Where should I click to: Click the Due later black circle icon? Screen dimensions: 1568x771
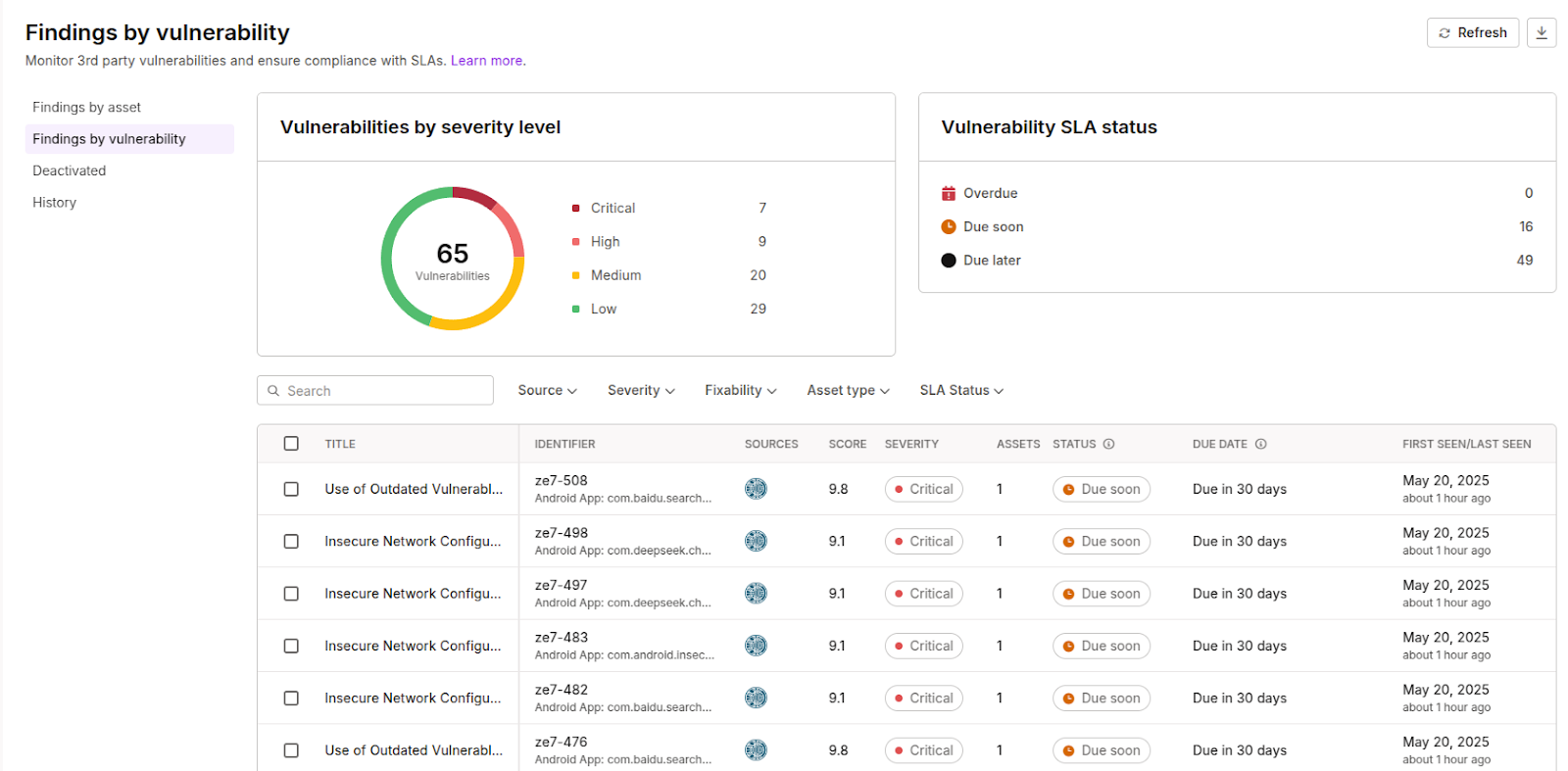[x=949, y=261]
